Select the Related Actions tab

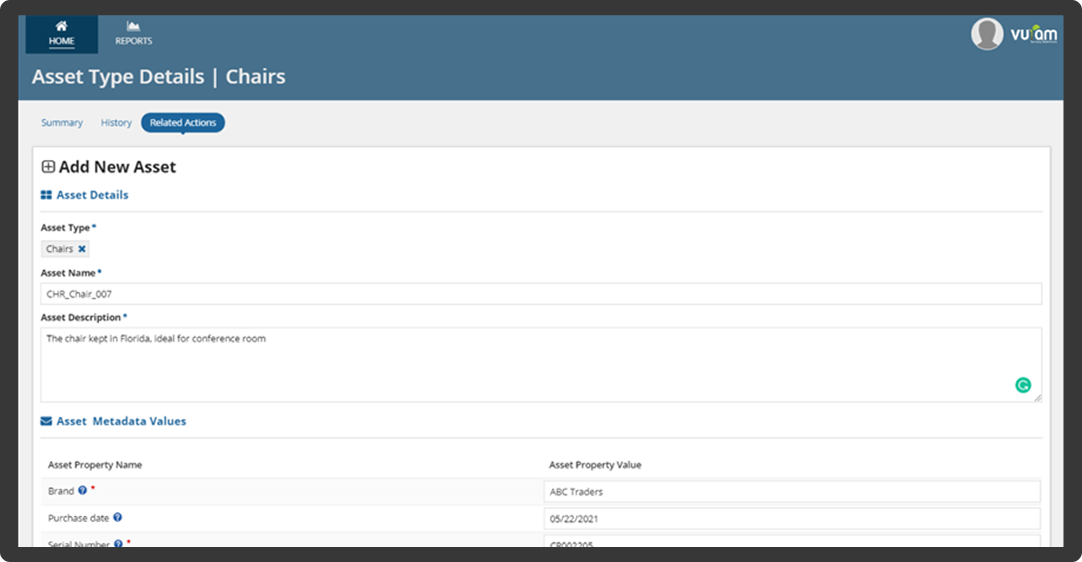click(x=183, y=122)
